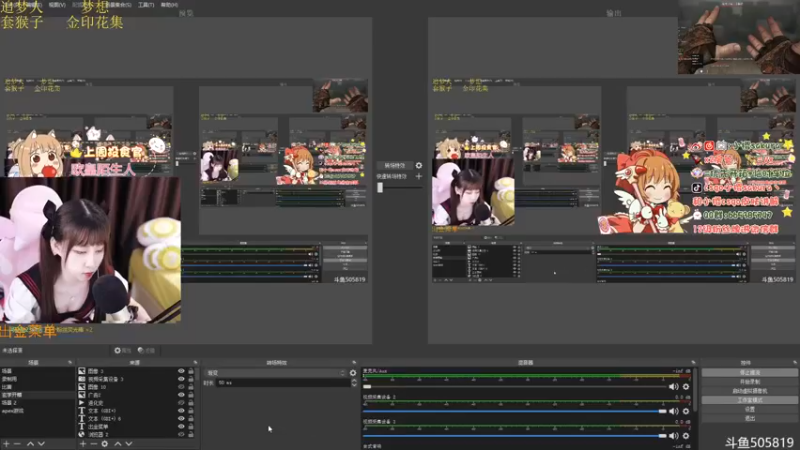Pop out the sources dock
800x450 pixels.
click(195, 362)
